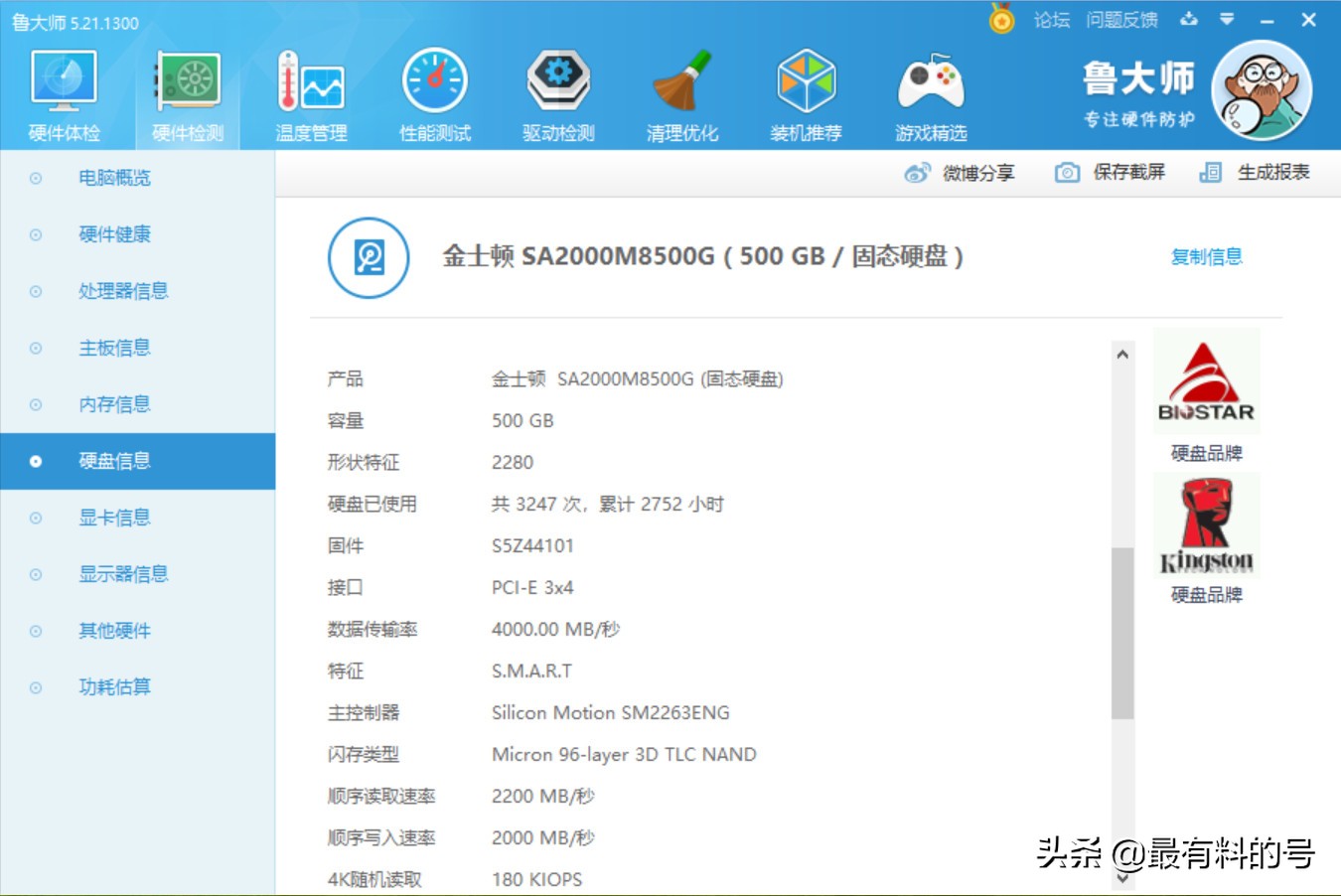Start 清理优化 cleanup optimization
The image size is (1341, 896).
tap(682, 87)
